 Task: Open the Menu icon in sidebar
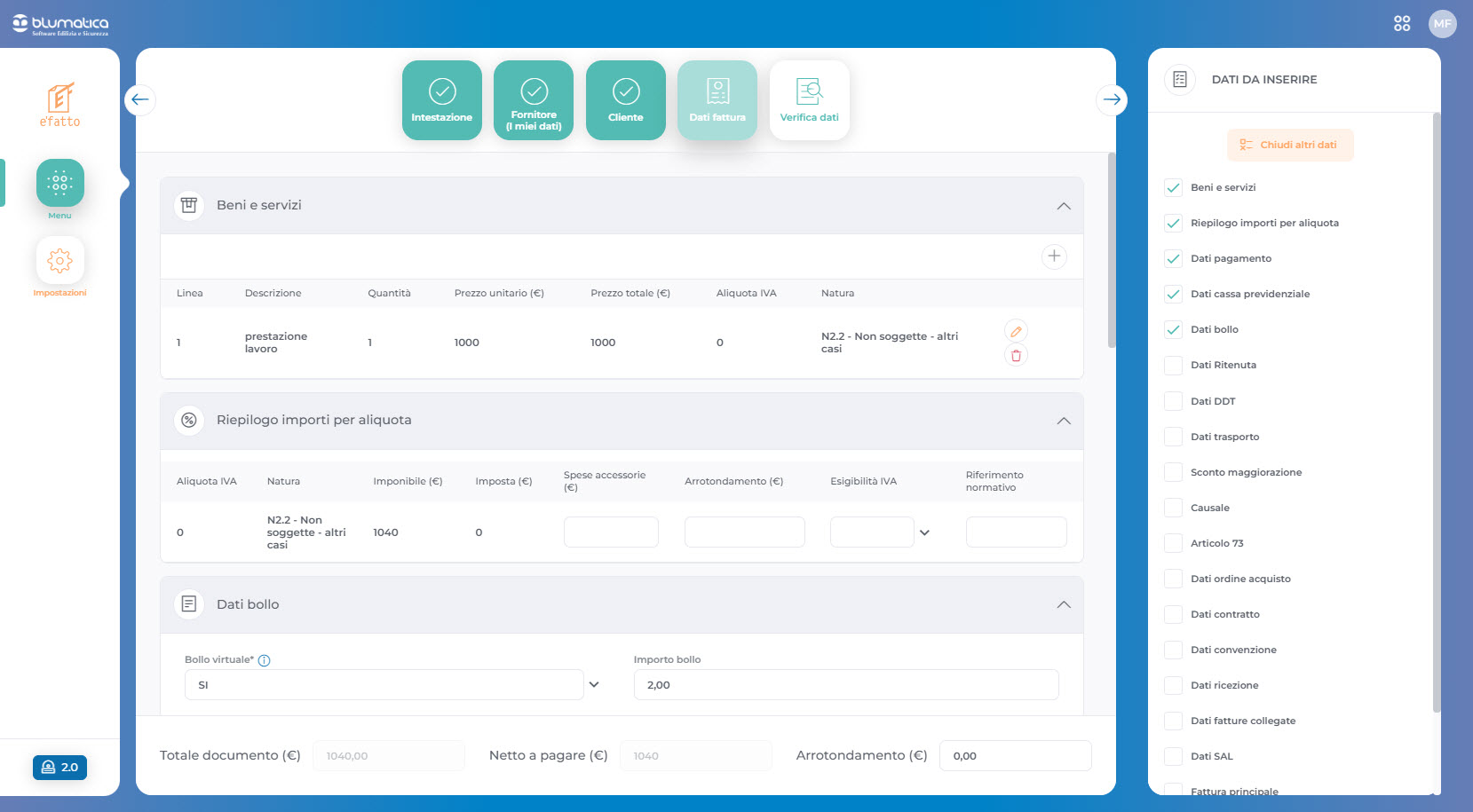coord(59,183)
